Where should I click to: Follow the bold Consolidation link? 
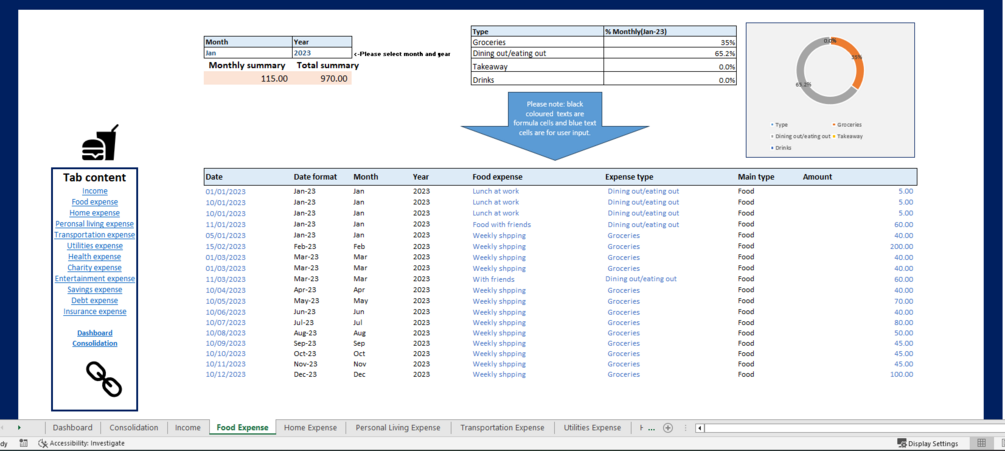tap(95, 343)
